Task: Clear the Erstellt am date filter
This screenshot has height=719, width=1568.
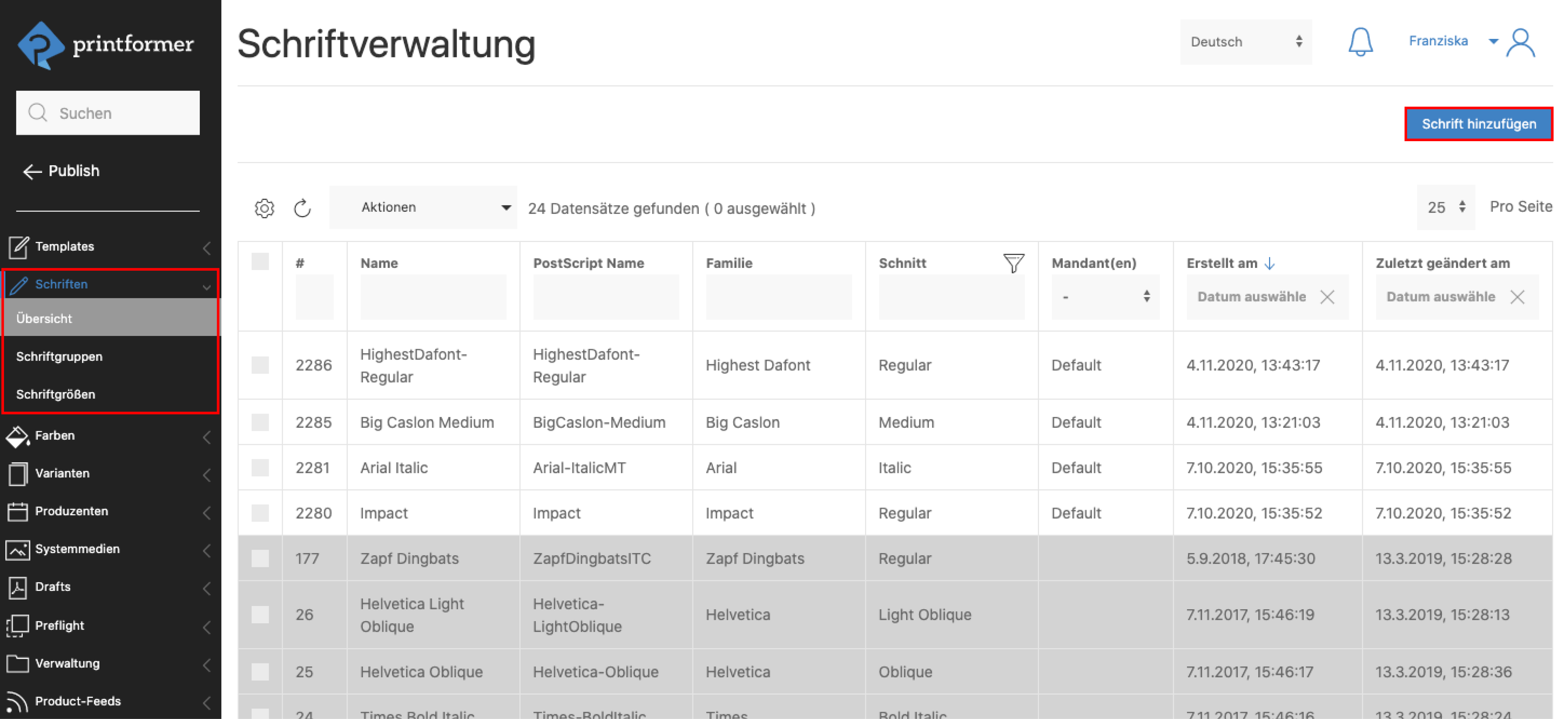Action: click(x=1327, y=297)
